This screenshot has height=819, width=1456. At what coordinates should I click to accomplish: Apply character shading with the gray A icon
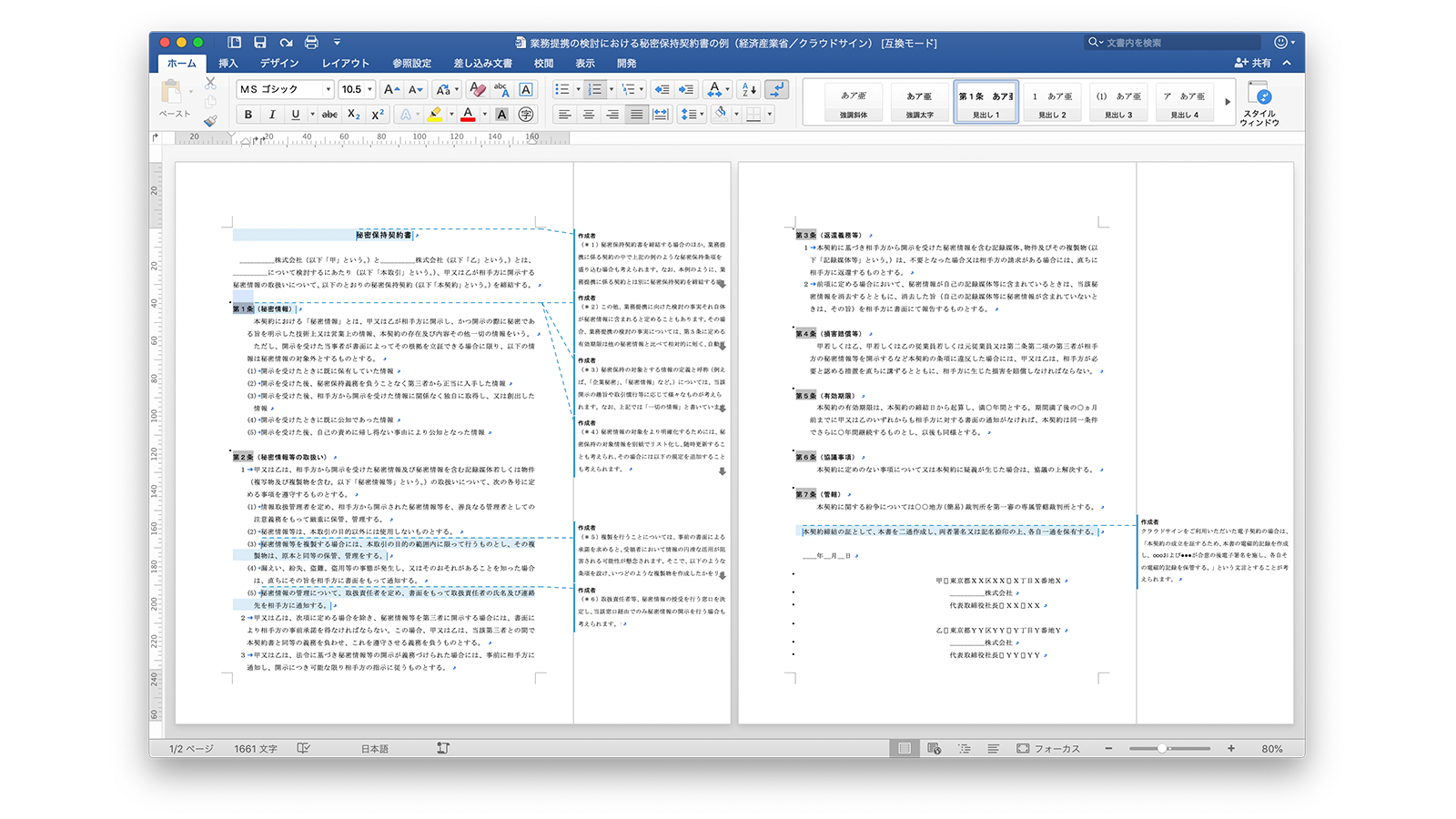(501, 114)
